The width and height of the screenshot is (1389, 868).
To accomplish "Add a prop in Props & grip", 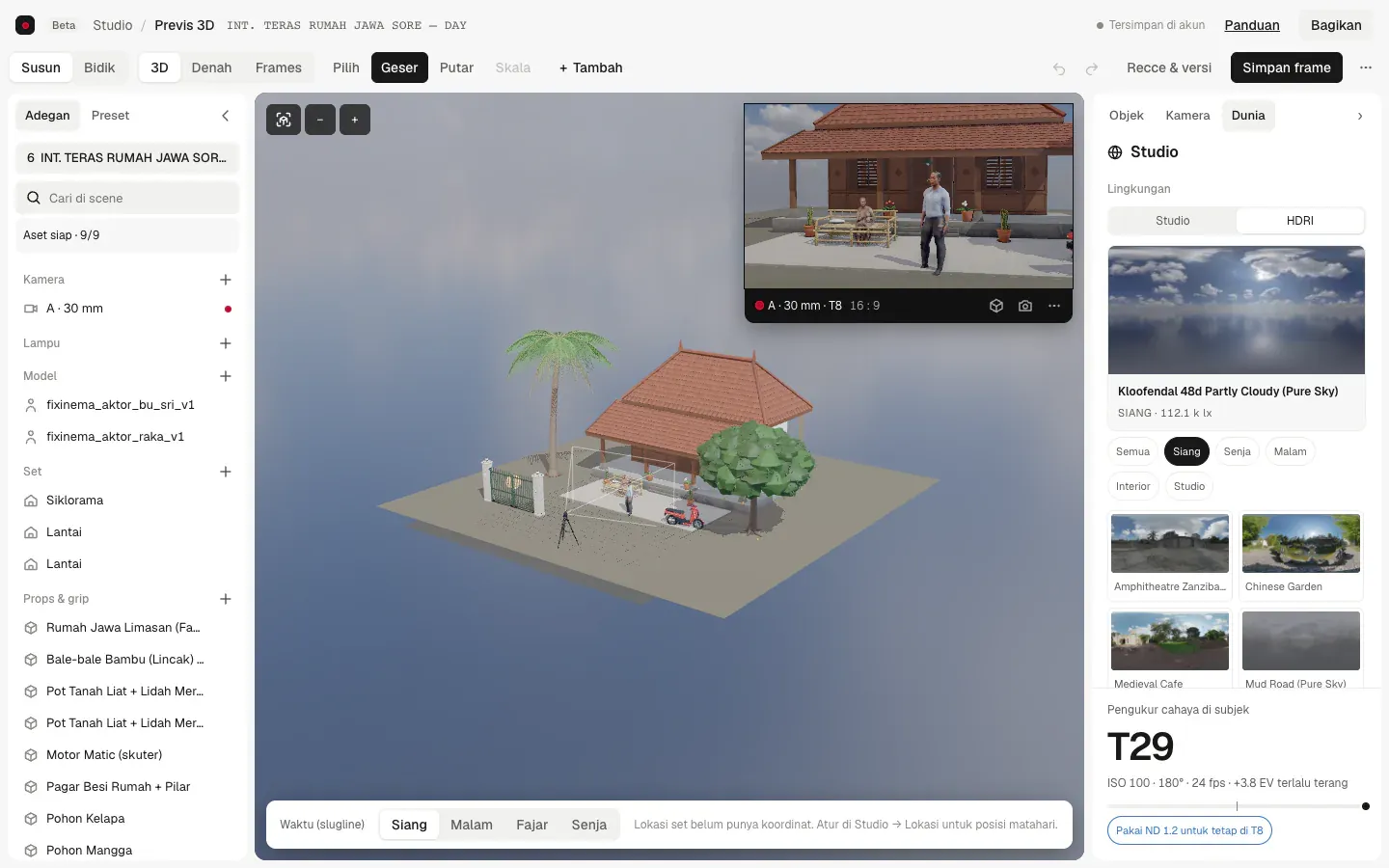I will click(x=226, y=599).
